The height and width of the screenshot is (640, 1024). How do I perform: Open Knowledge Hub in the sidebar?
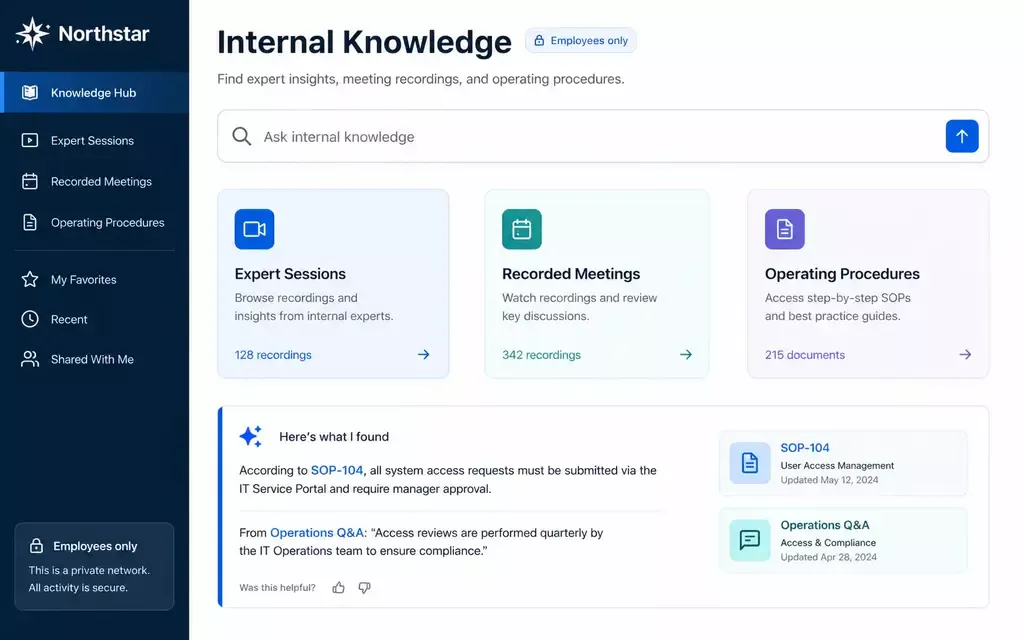tap(95, 93)
